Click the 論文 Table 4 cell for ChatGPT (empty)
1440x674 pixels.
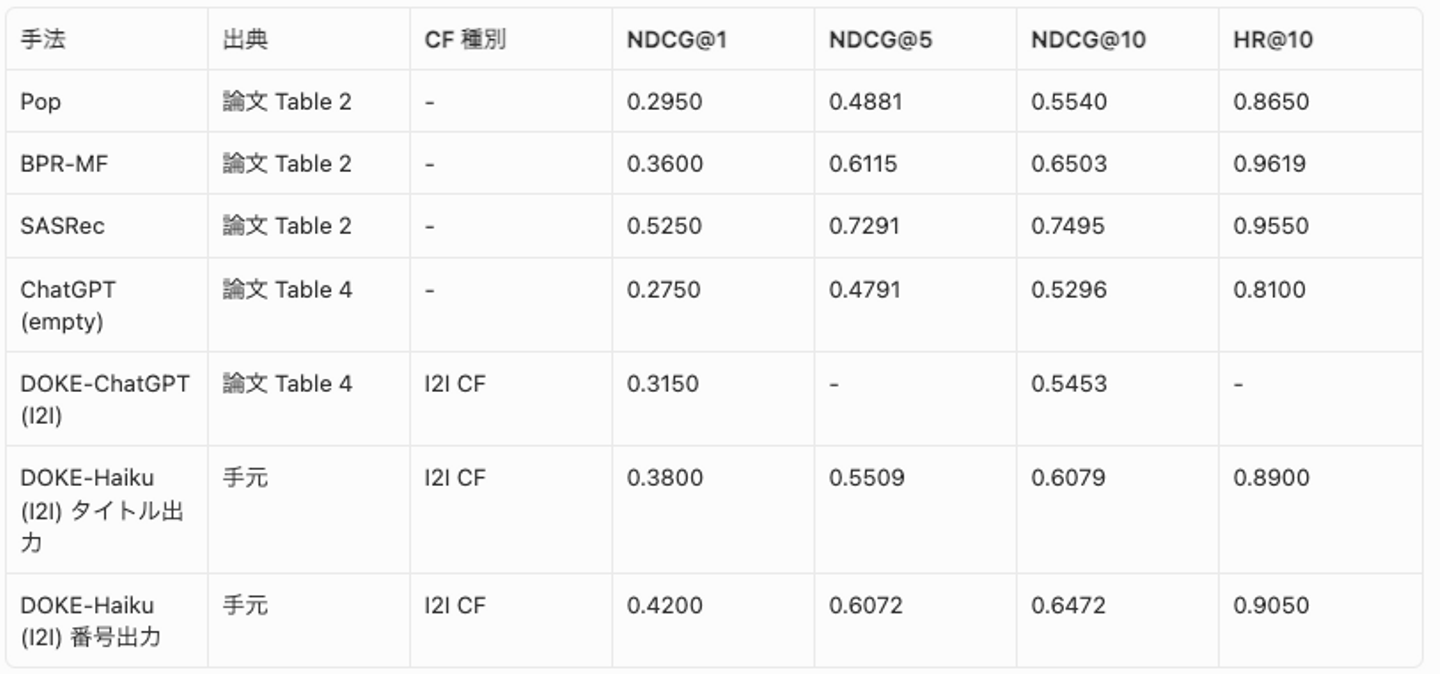point(287,290)
